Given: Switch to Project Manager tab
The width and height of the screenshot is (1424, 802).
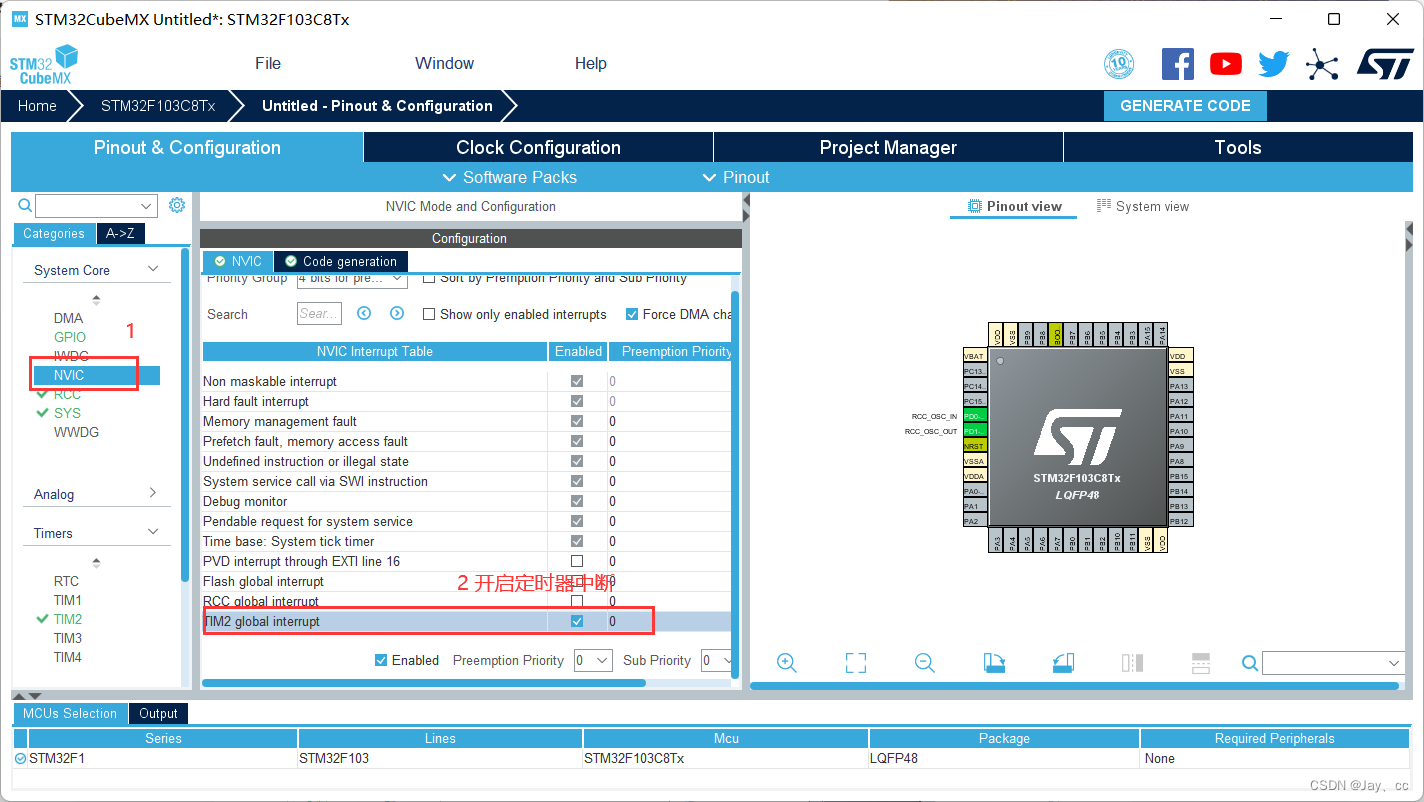Looking at the screenshot, I should coord(888,147).
